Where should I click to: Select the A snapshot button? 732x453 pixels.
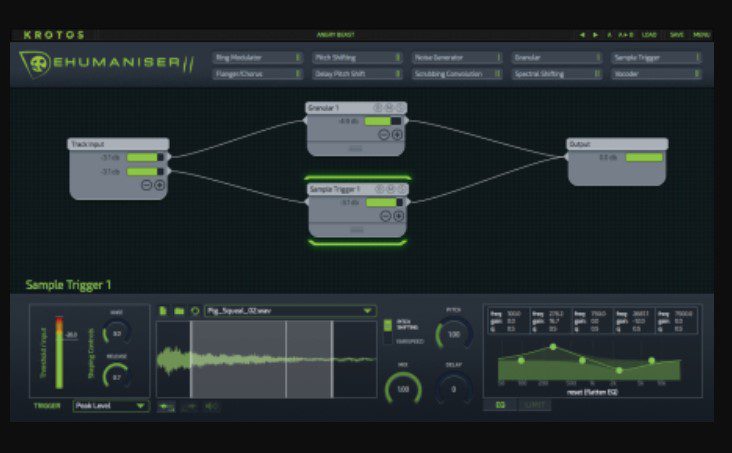609,35
